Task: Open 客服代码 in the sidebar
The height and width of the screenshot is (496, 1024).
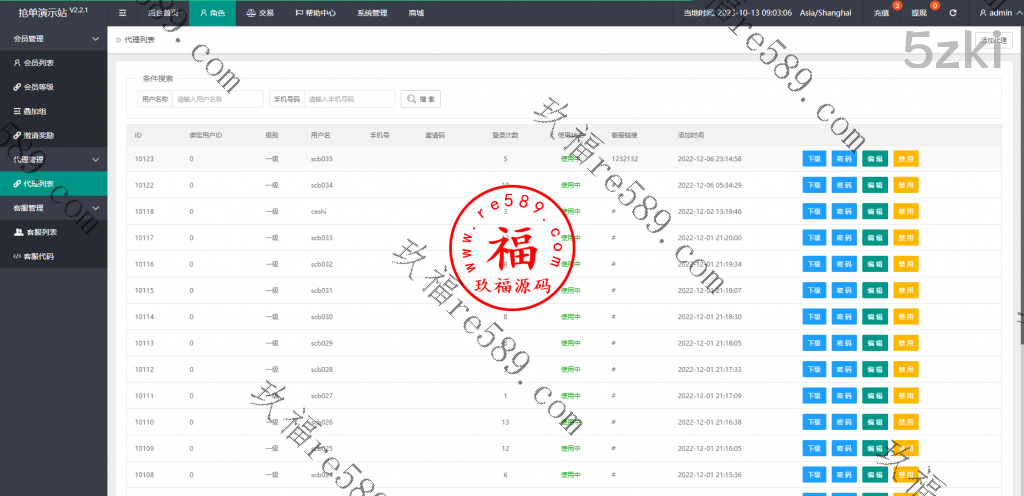Action: coord(40,256)
